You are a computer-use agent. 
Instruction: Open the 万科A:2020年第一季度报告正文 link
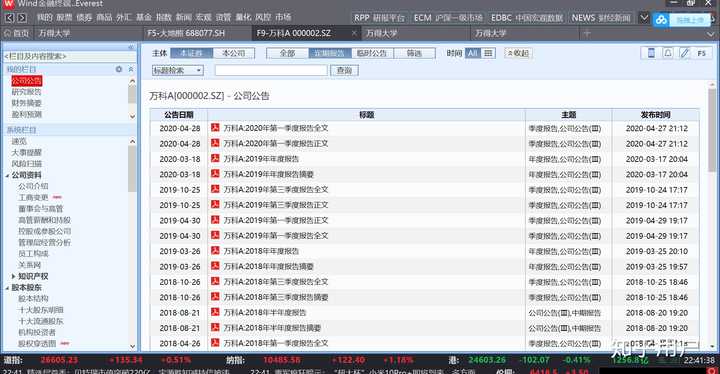click(x=276, y=143)
